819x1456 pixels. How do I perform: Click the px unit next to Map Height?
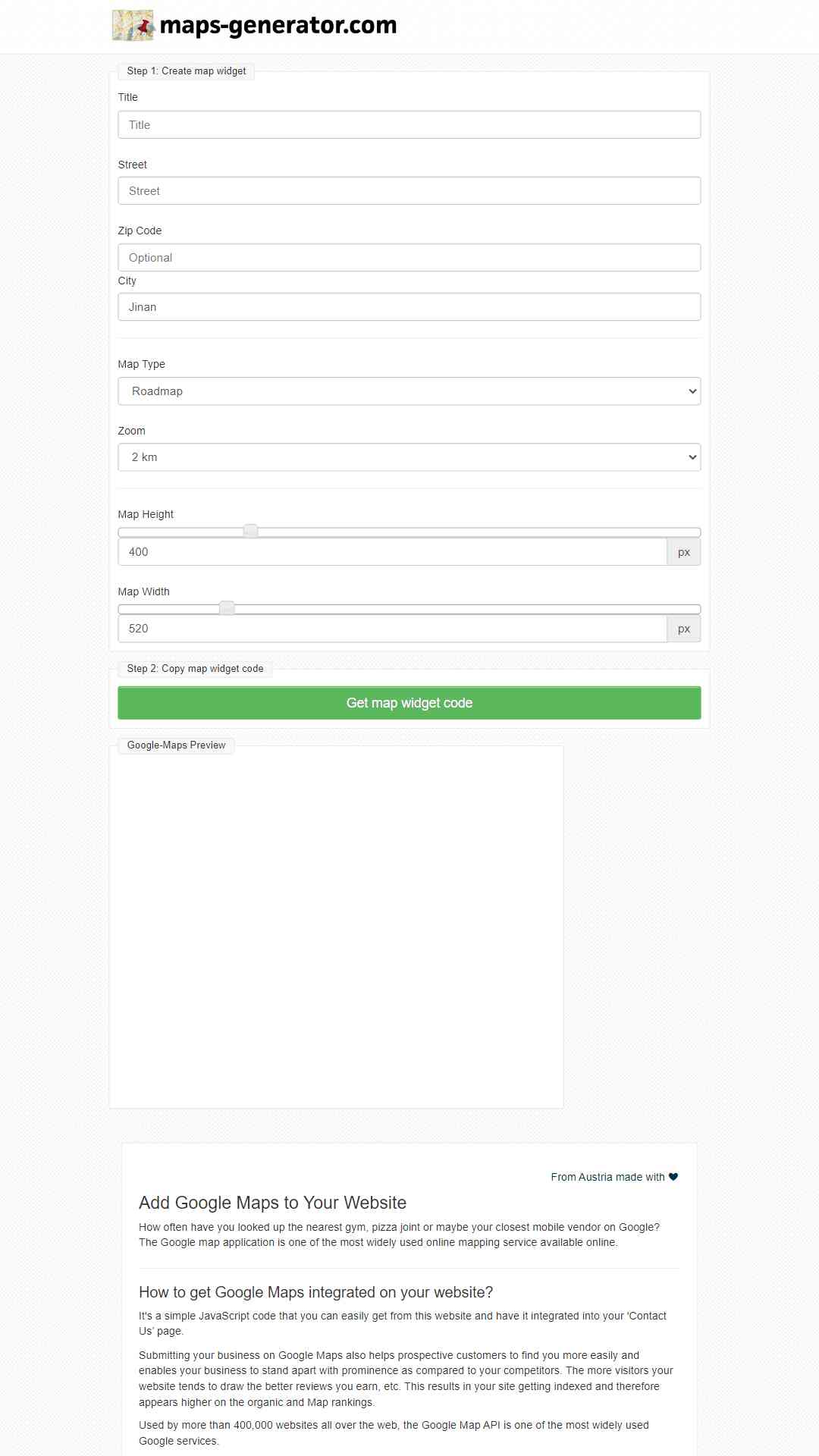point(684,552)
